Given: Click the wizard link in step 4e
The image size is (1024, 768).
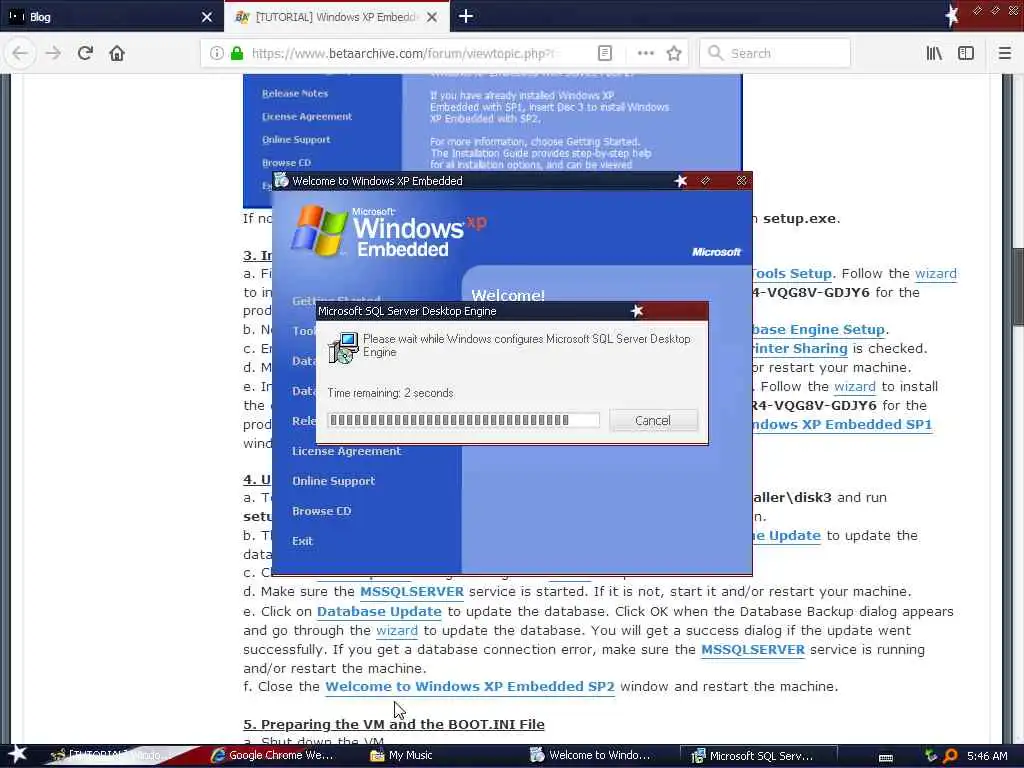Looking at the screenshot, I should [396, 631].
